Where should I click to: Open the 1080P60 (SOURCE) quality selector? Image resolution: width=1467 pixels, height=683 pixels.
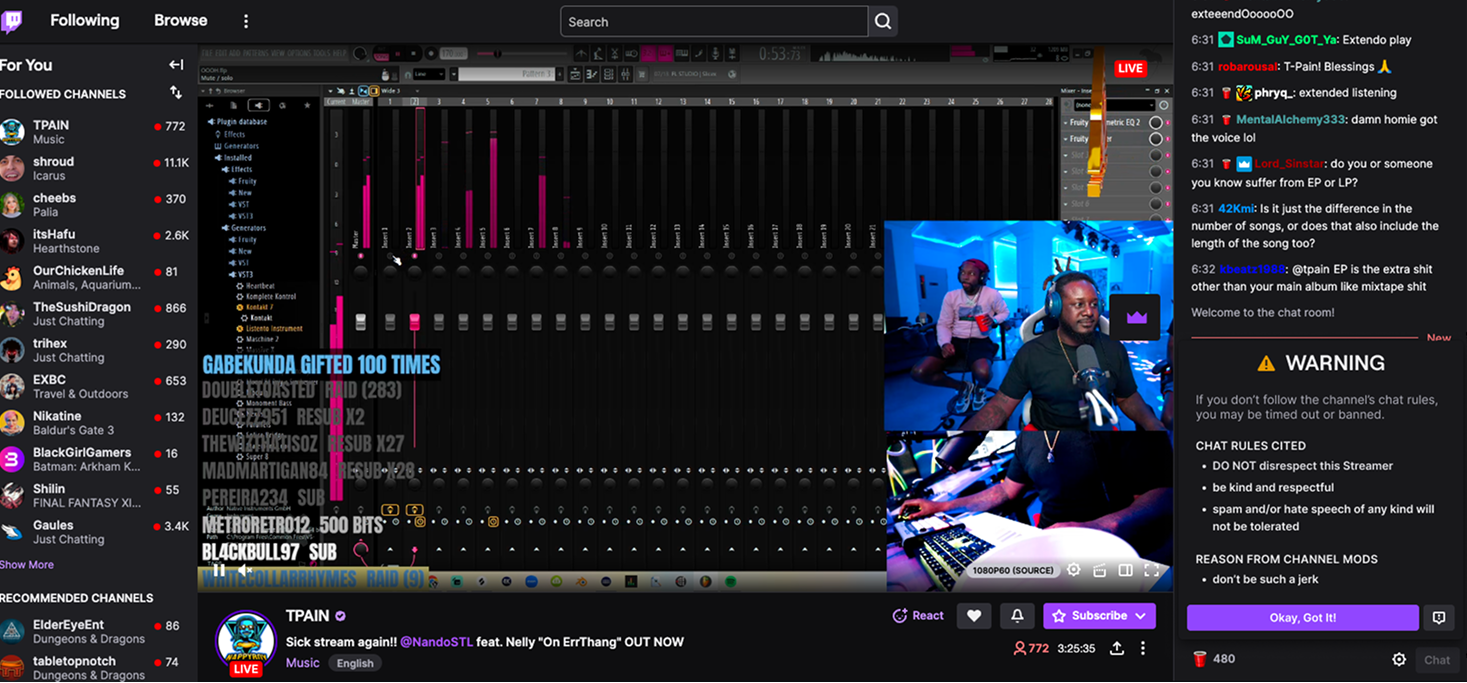pos(1013,571)
